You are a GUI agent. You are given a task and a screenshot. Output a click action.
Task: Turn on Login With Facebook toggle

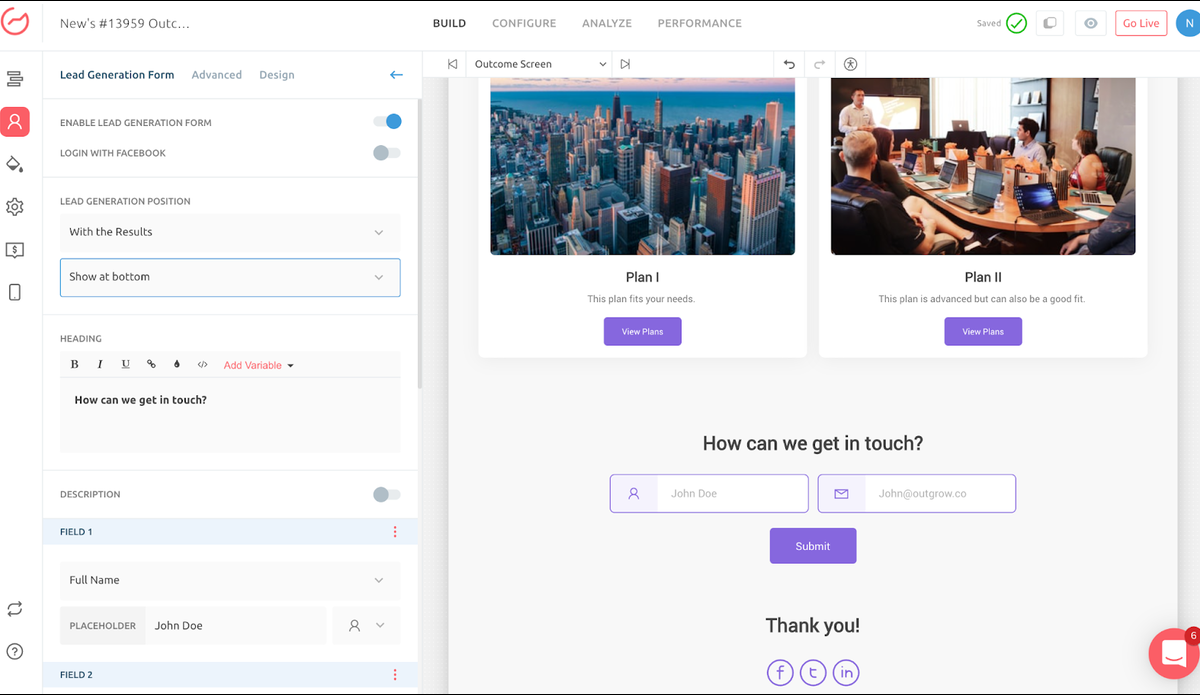pos(387,153)
